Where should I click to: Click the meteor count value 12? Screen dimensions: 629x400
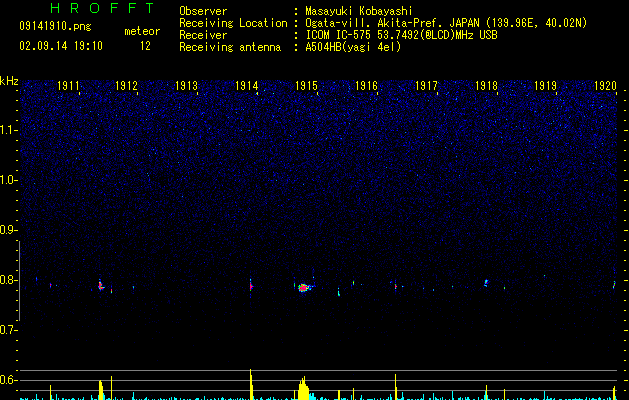point(145,46)
